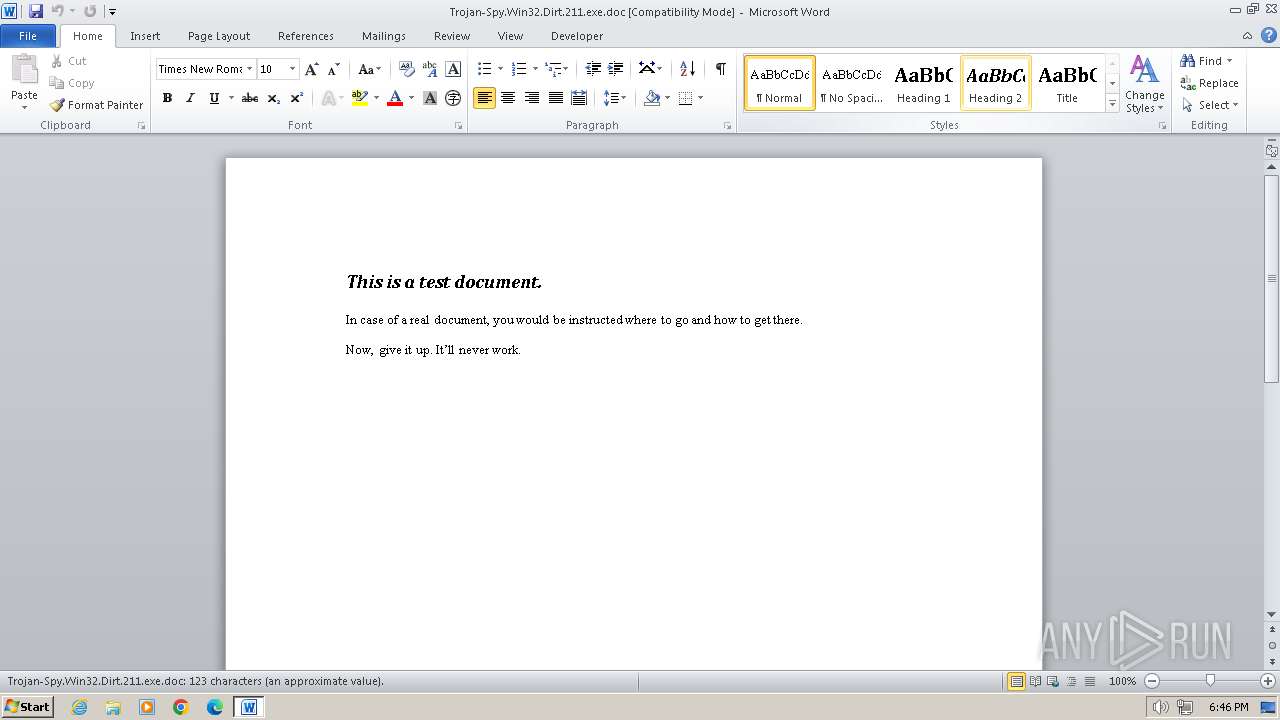Toggle Center alignment

tap(508, 98)
